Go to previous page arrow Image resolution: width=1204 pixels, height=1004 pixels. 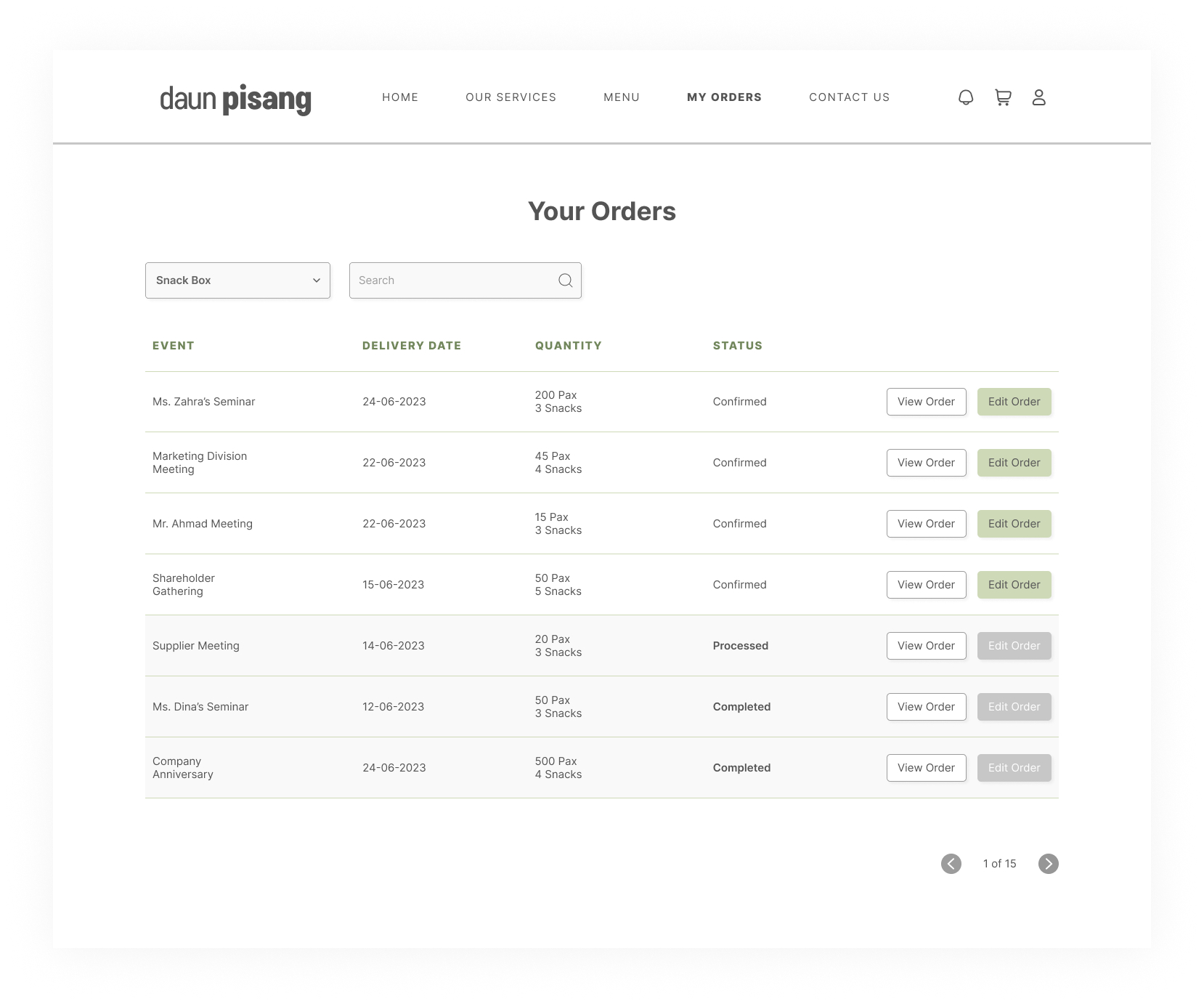[951, 863]
